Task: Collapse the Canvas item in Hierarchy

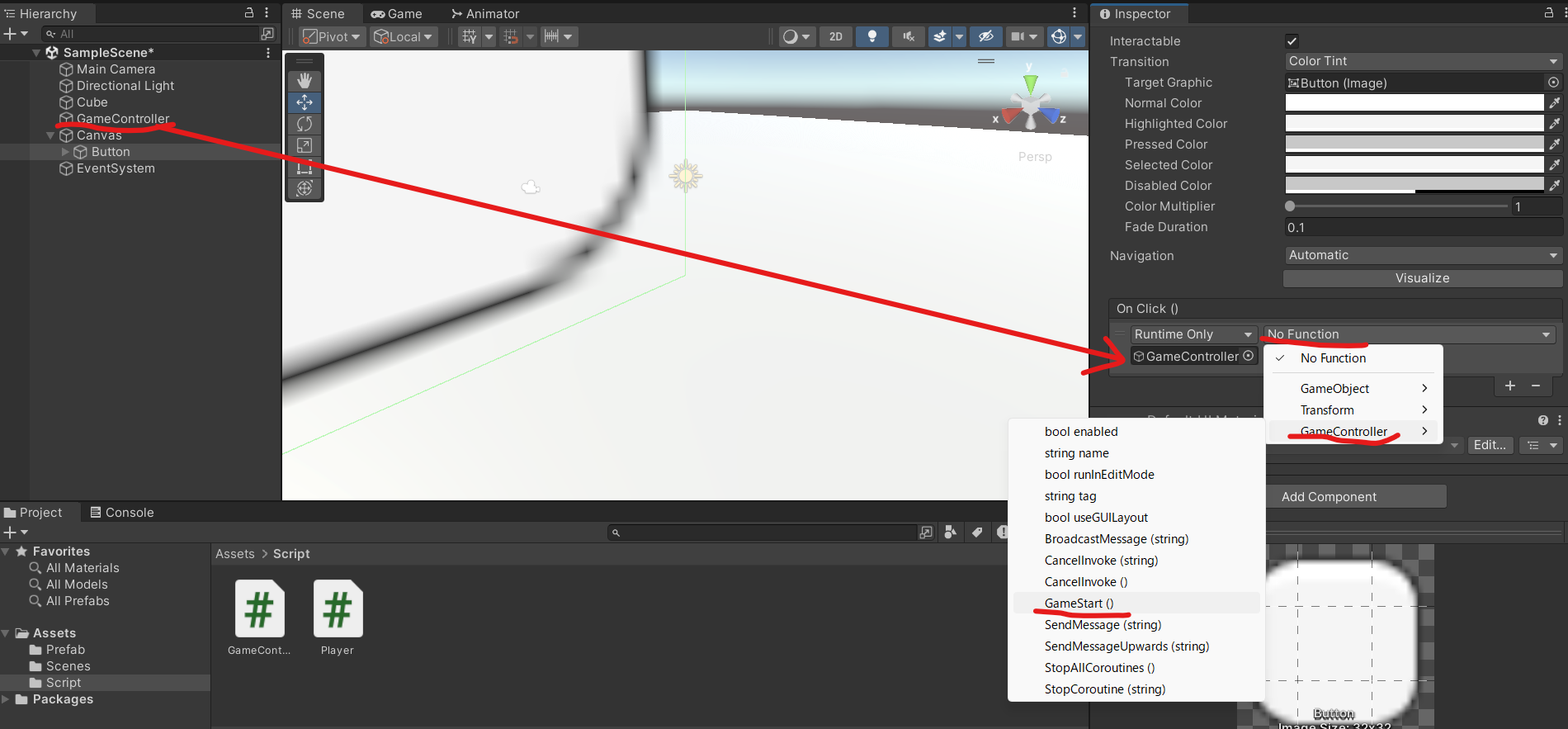Action: click(x=50, y=135)
